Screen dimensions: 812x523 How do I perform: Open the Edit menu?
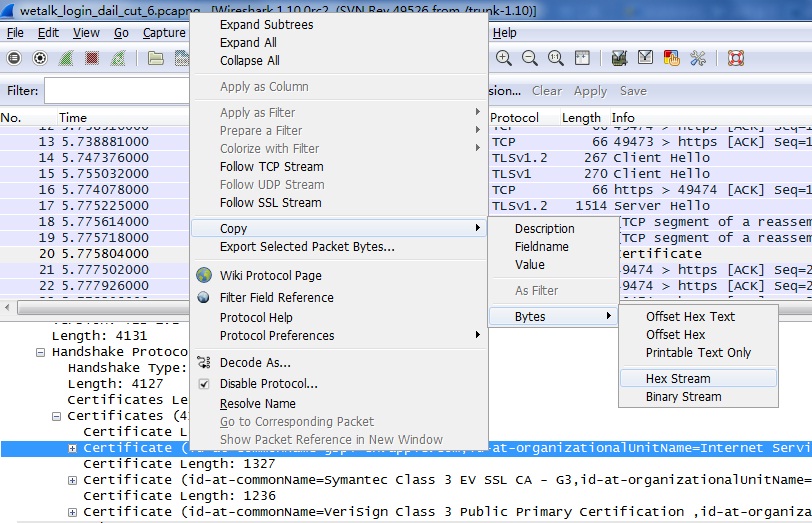coord(48,33)
